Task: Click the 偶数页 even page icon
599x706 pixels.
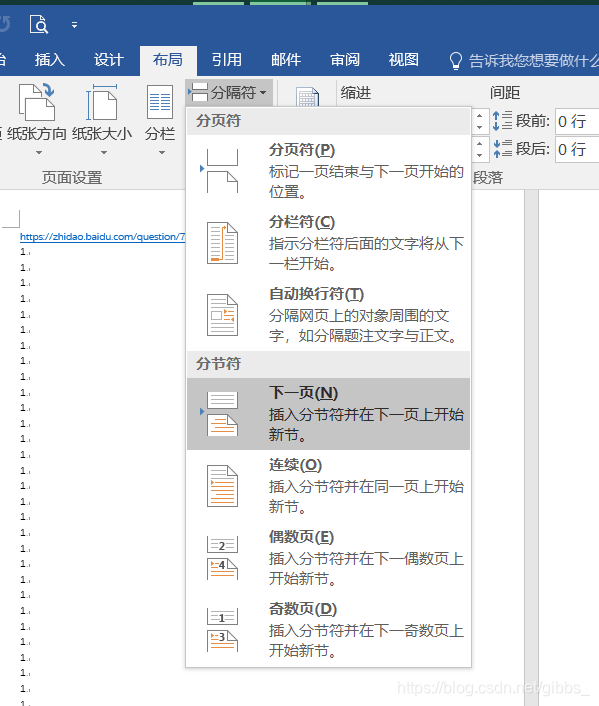Action: click(222, 558)
